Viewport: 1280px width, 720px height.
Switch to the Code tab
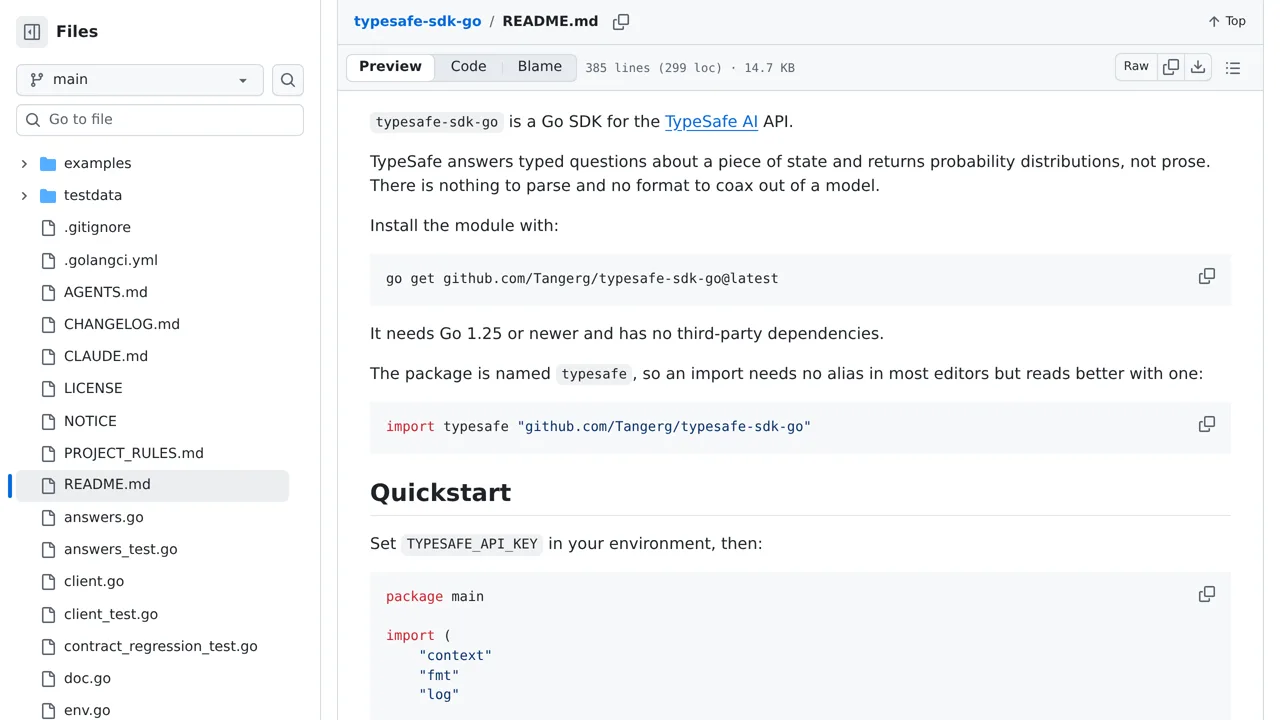click(468, 67)
